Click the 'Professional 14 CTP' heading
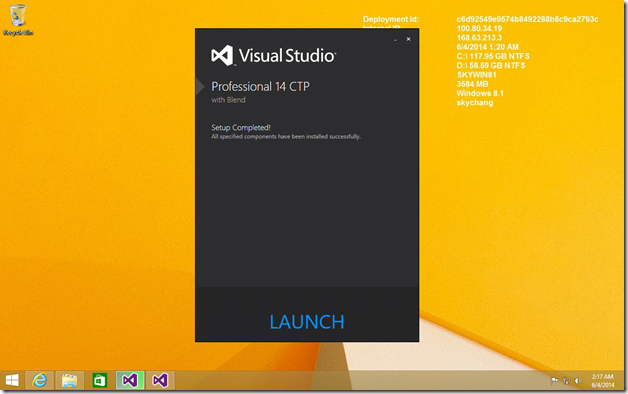628x394 pixels. click(260, 86)
